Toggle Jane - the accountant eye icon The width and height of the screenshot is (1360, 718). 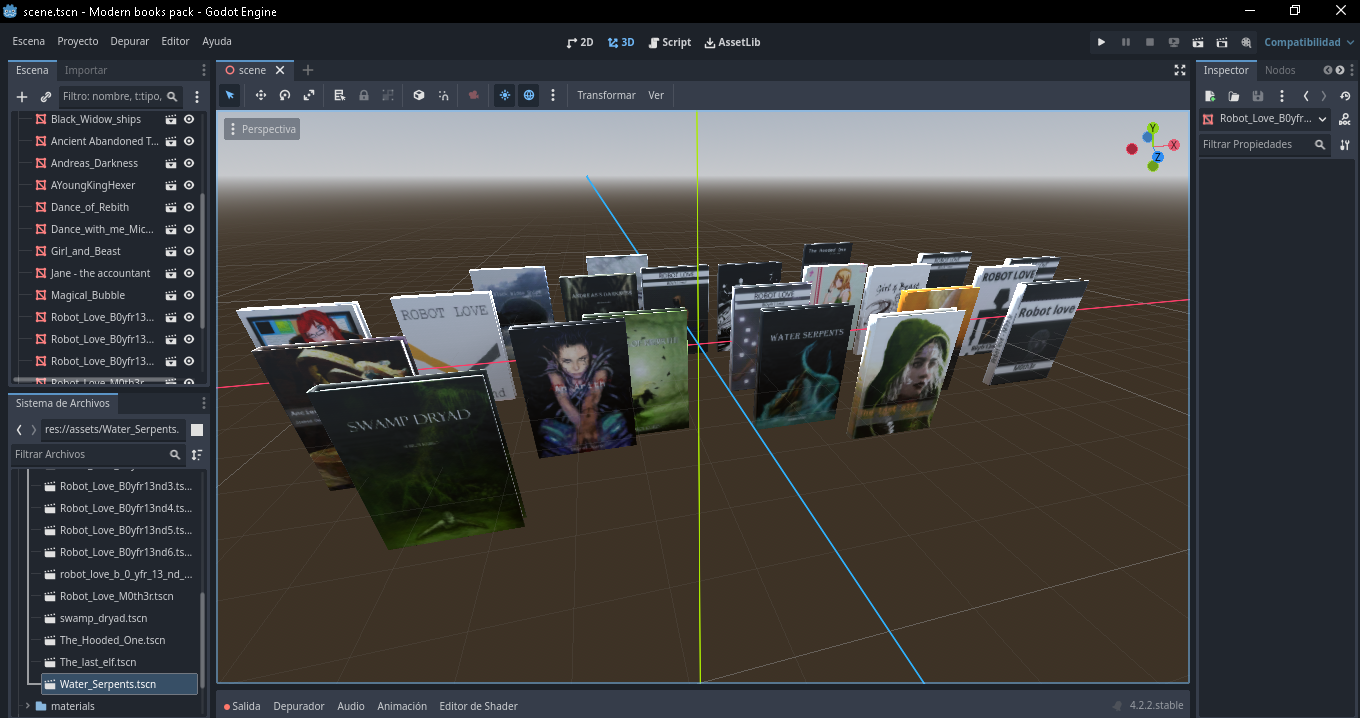click(189, 273)
